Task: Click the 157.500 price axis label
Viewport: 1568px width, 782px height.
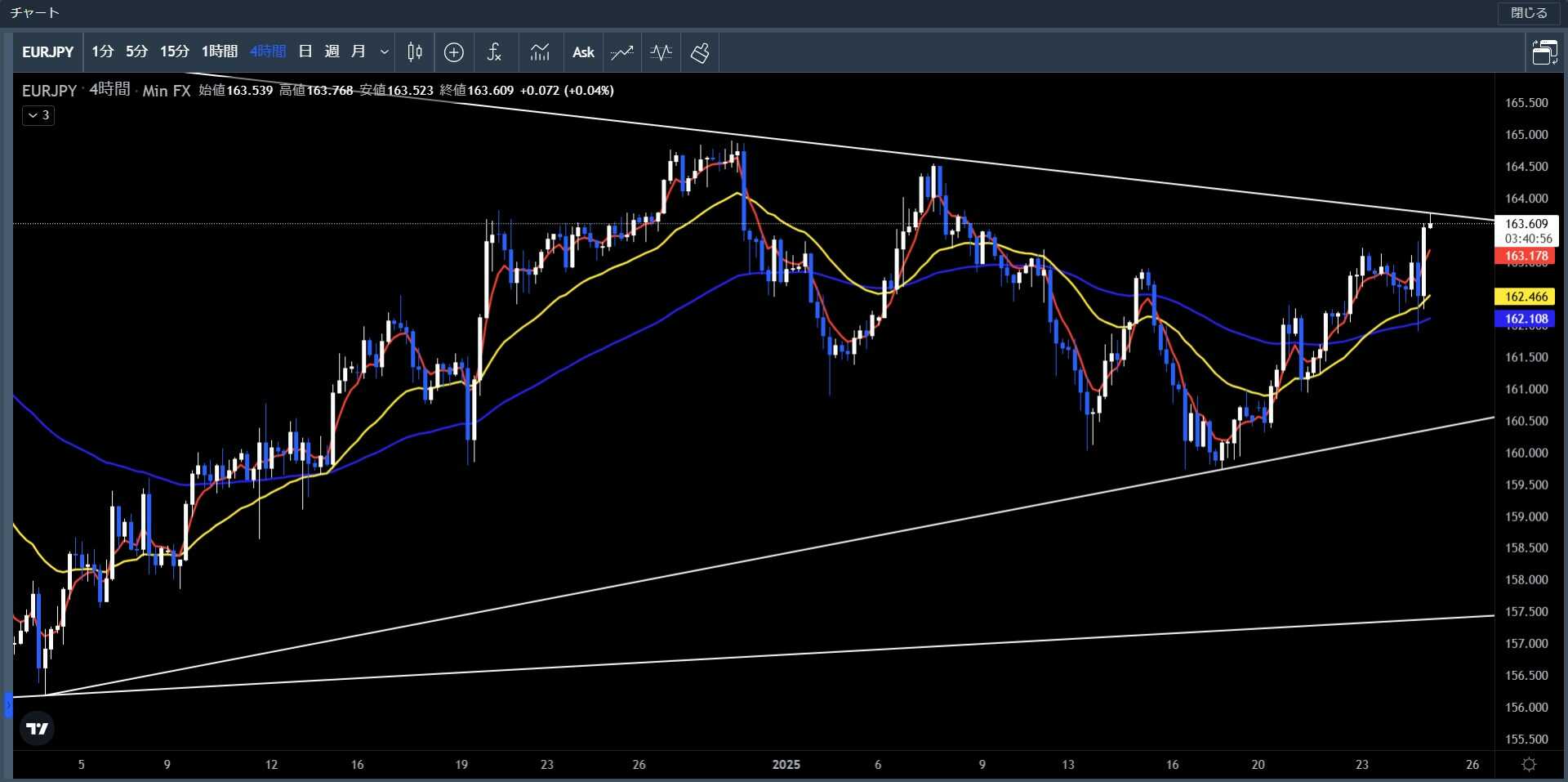Action: click(x=1526, y=611)
